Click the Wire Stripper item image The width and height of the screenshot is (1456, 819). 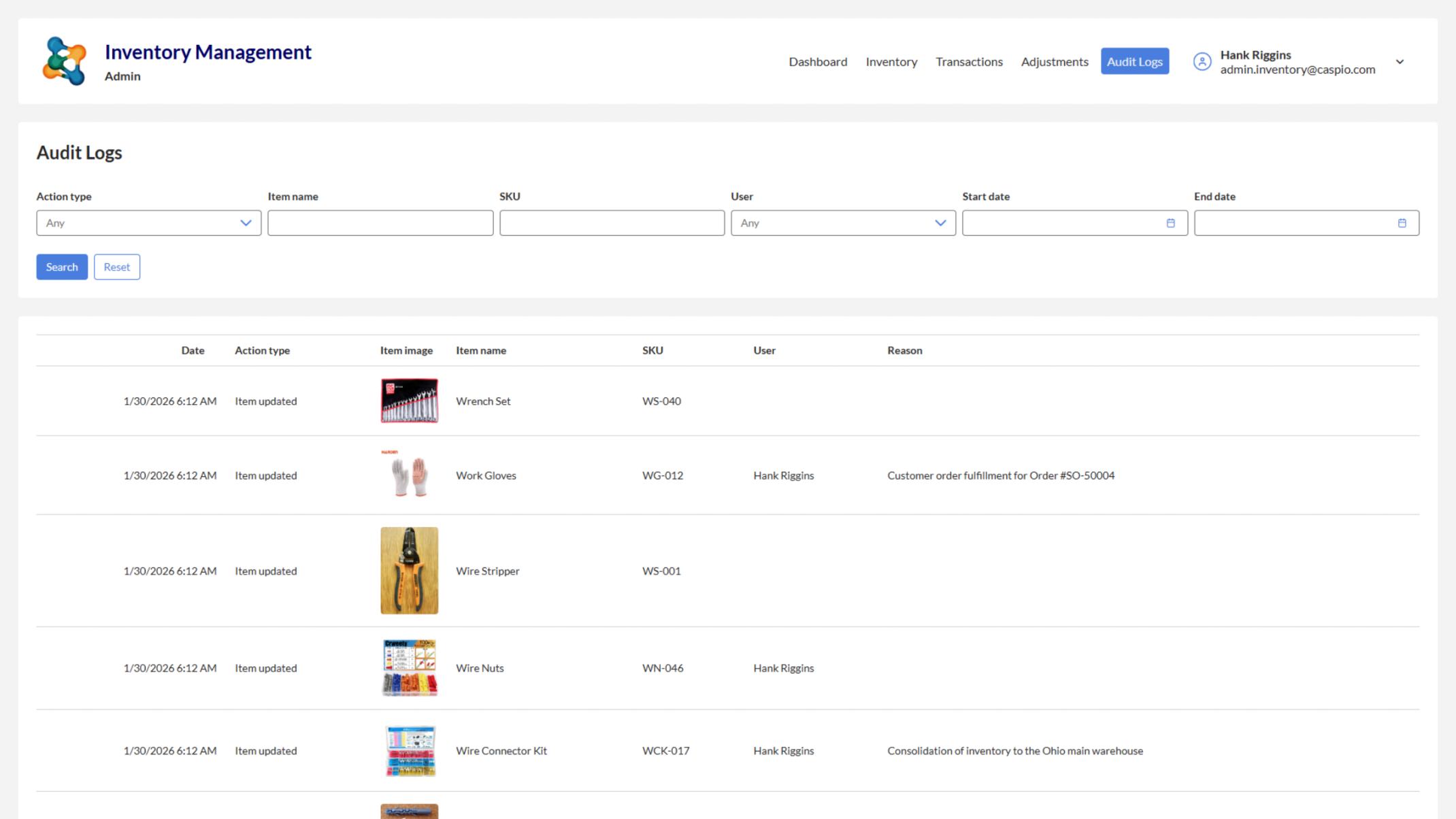[409, 571]
